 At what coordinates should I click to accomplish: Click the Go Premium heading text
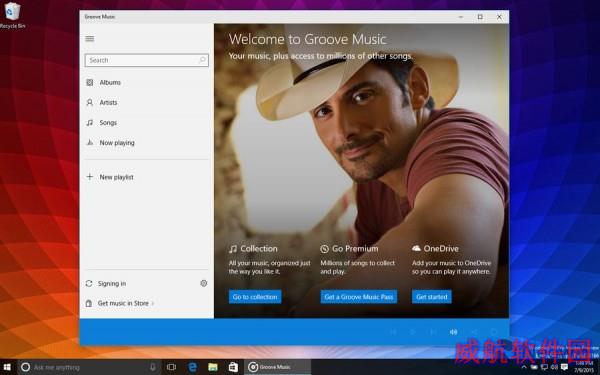tap(355, 249)
